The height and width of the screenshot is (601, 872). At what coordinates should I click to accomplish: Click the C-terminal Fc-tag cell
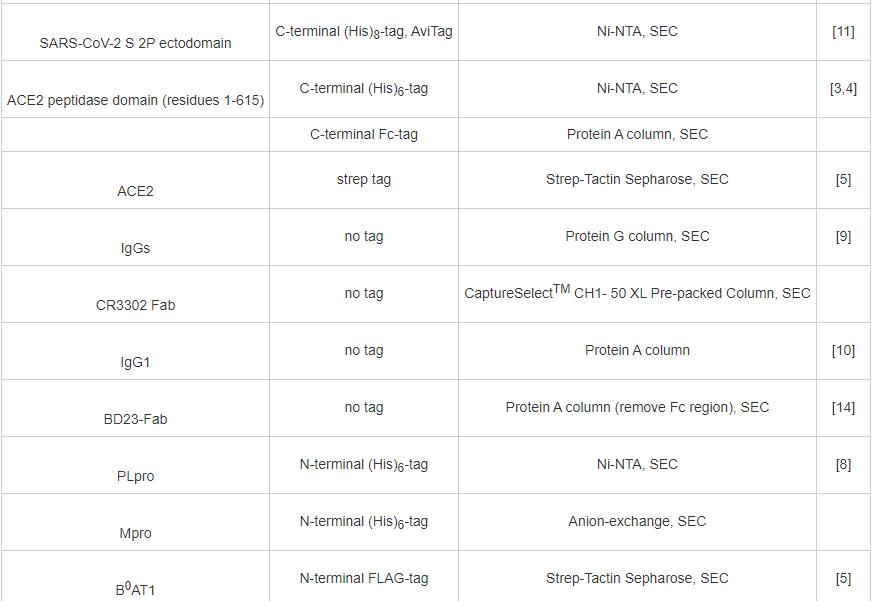click(364, 134)
